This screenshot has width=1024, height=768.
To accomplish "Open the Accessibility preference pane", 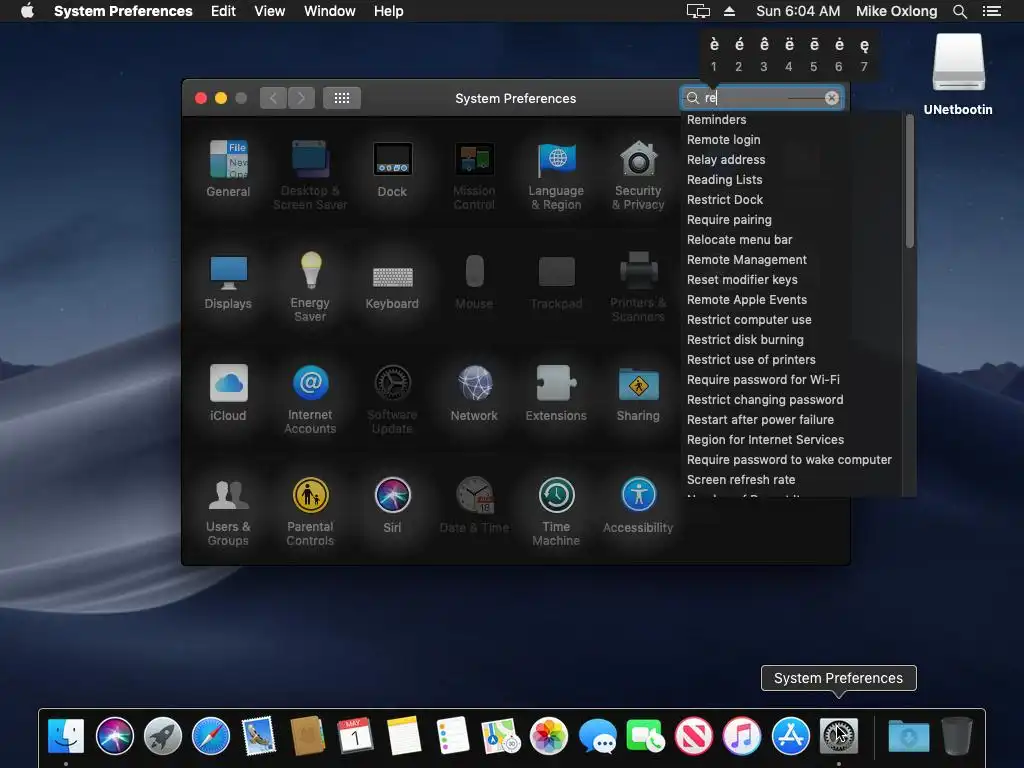I will (638, 505).
